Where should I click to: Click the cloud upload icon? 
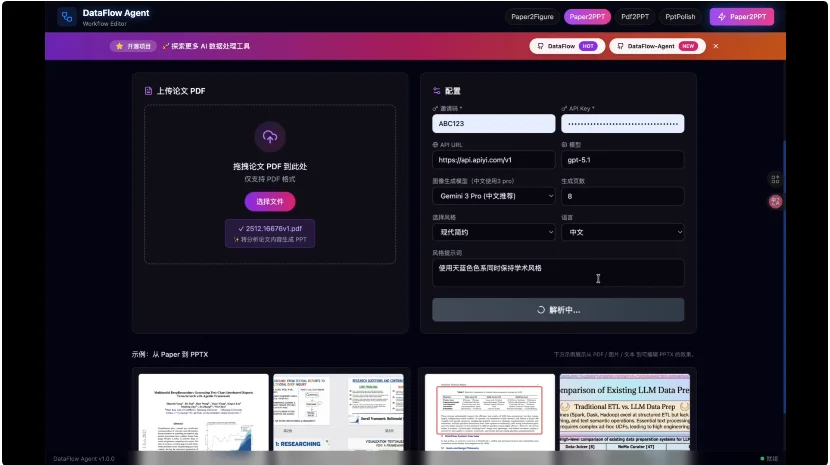(270, 137)
